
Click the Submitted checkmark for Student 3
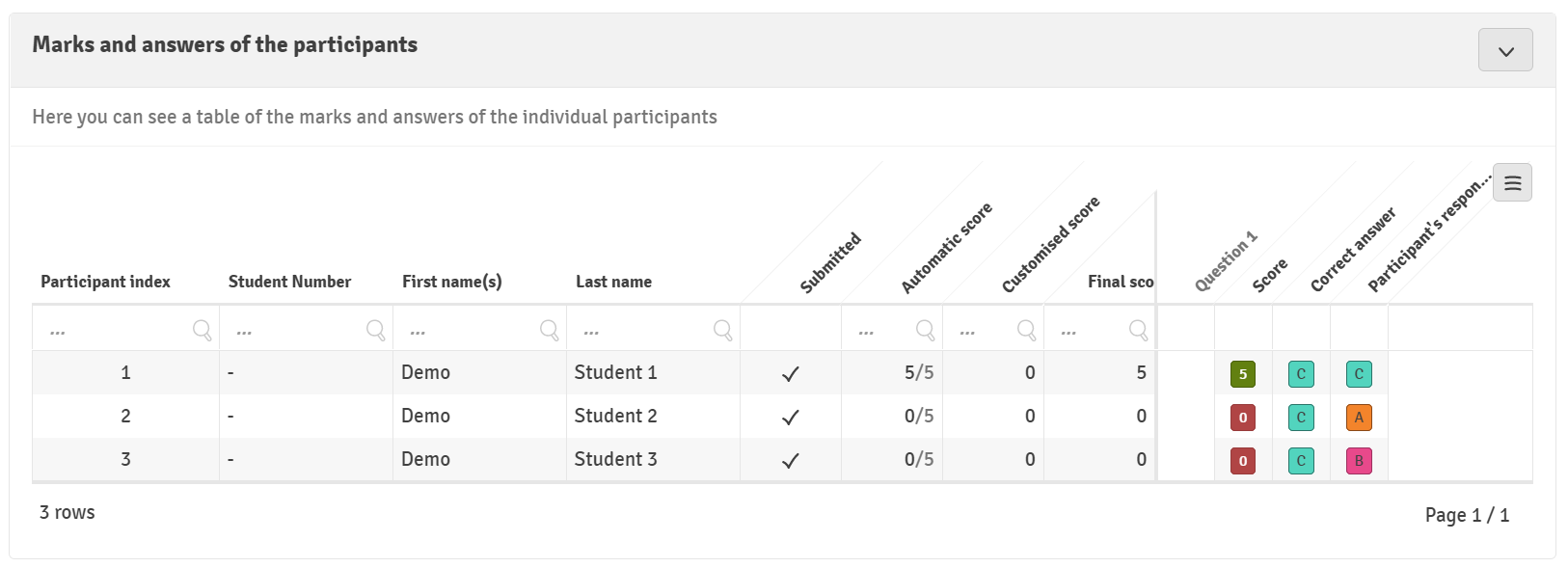pos(791,460)
